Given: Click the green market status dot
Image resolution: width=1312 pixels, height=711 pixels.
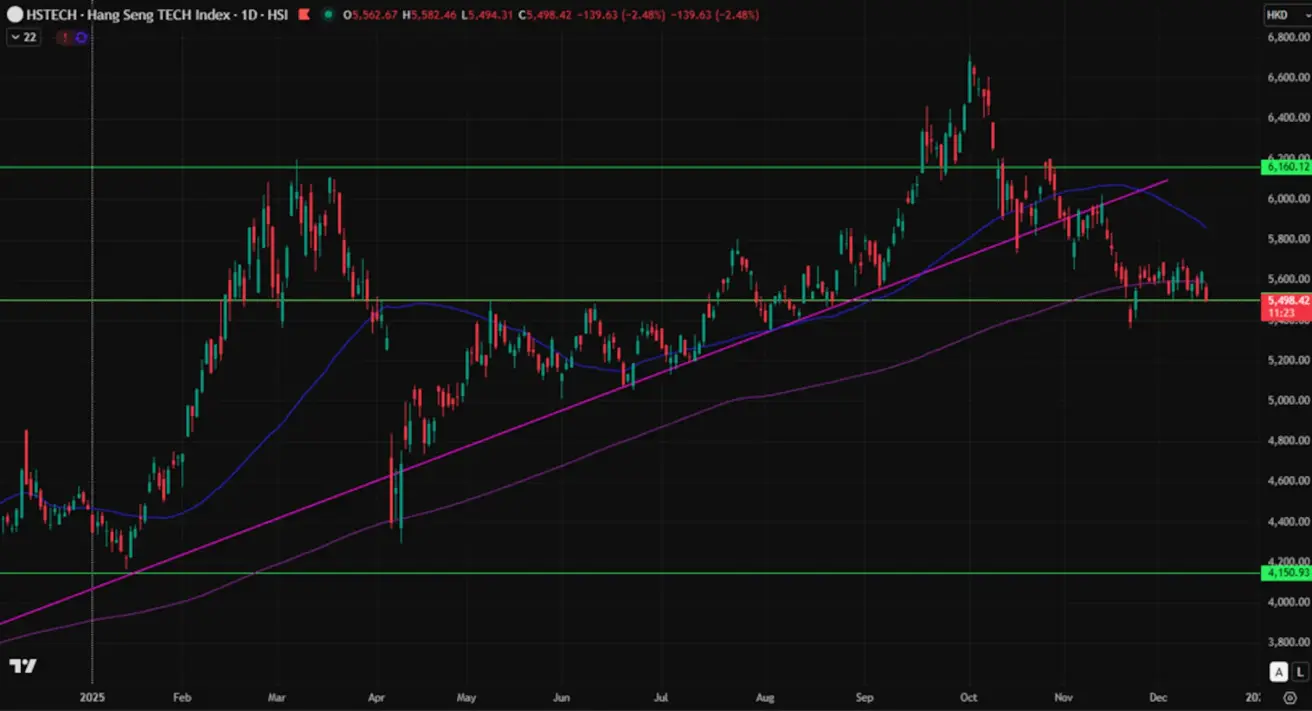Looking at the screenshot, I should [328, 15].
